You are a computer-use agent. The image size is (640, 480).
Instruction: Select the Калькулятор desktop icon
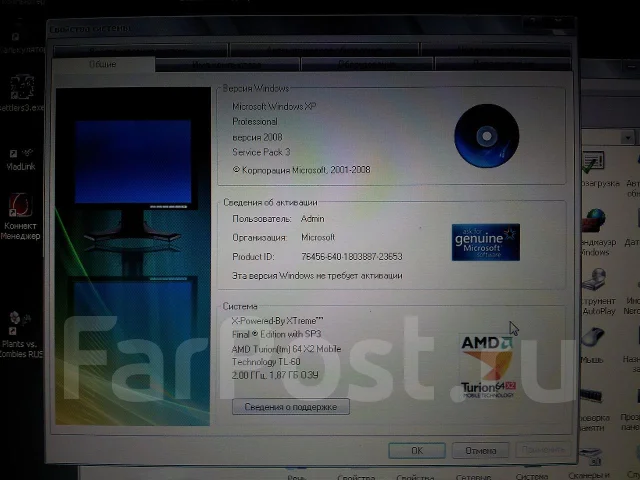coord(22,43)
